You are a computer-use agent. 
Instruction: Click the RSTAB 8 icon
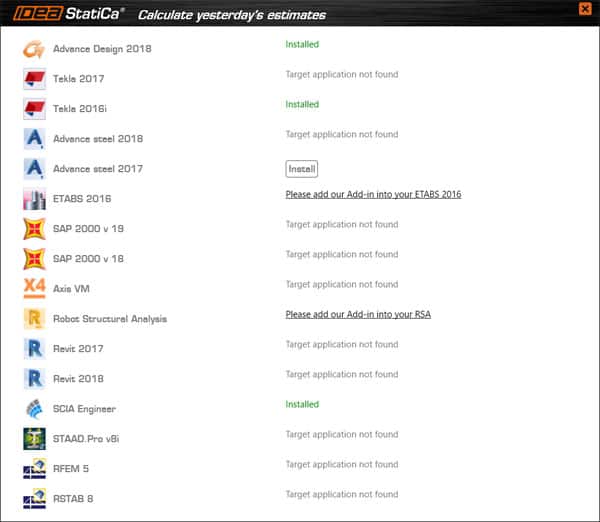(x=34, y=499)
